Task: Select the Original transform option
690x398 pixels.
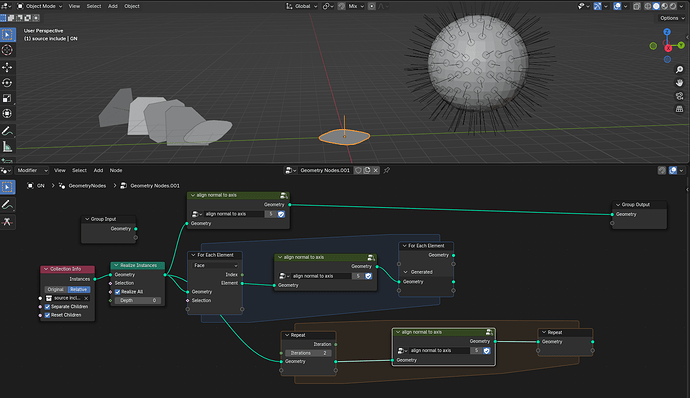Action: point(55,290)
